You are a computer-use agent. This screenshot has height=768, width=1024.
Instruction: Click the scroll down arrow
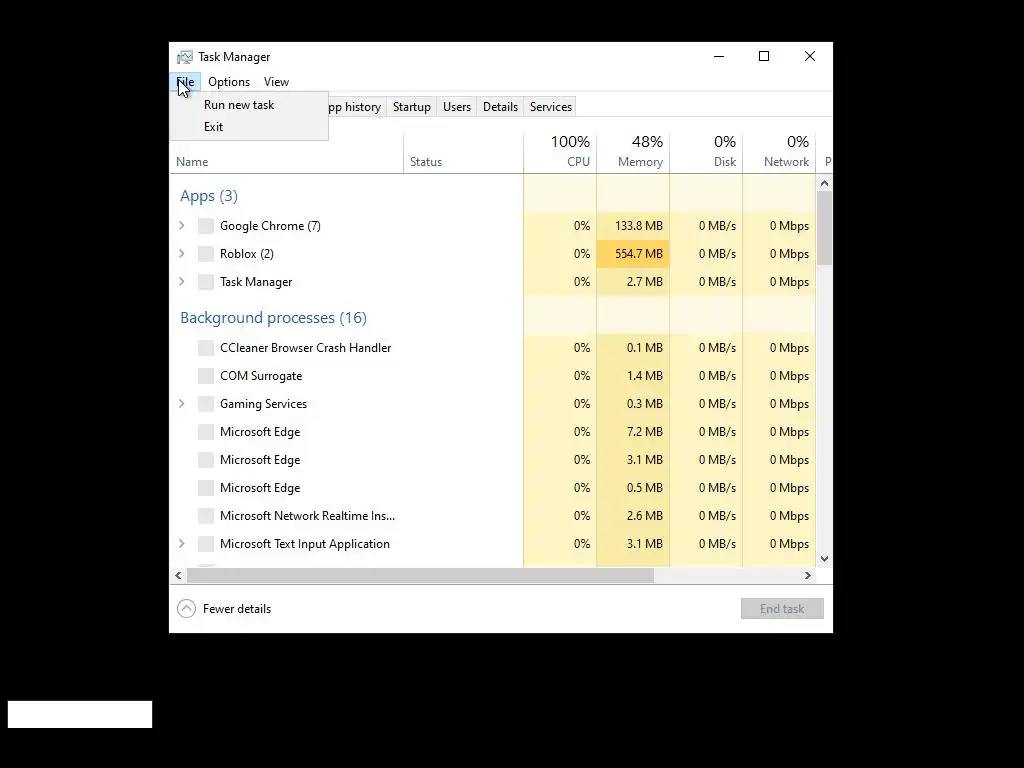click(x=824, y=559)
